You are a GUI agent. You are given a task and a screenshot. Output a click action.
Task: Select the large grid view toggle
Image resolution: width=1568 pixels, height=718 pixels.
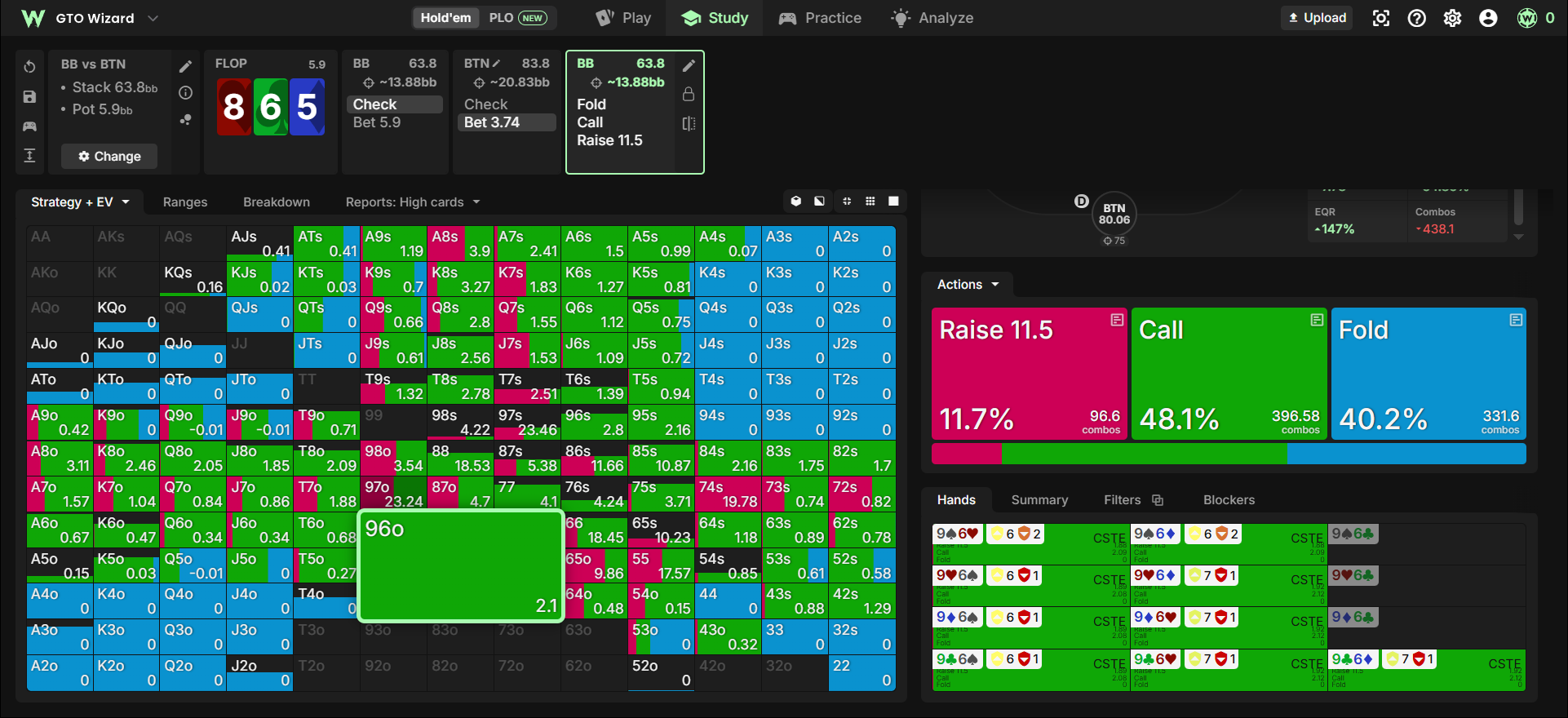tap(893, 201)
